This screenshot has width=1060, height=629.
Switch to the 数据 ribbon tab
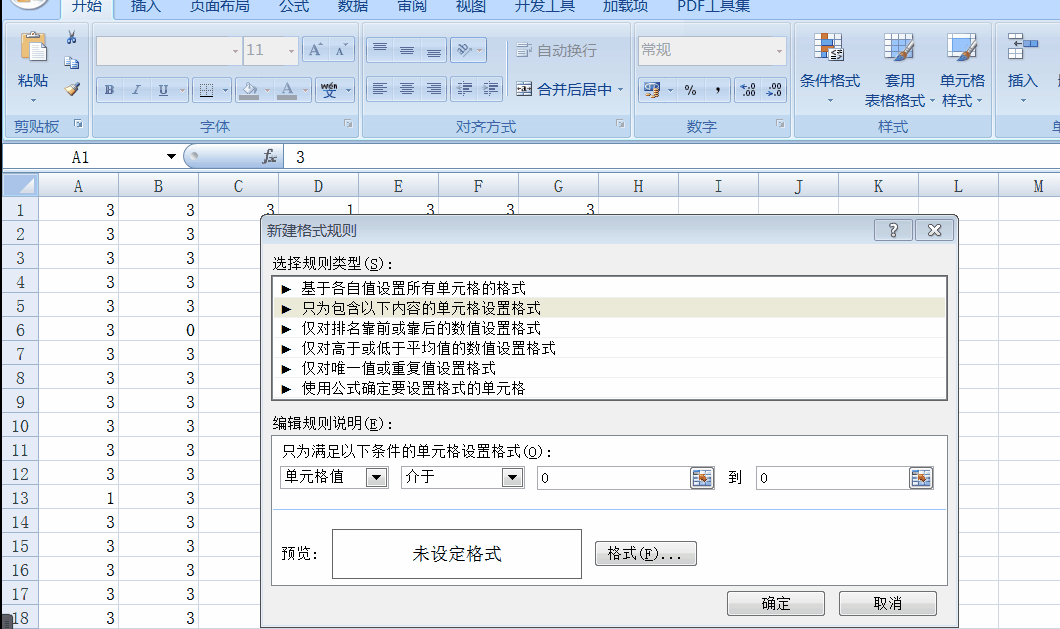[353, 6]
